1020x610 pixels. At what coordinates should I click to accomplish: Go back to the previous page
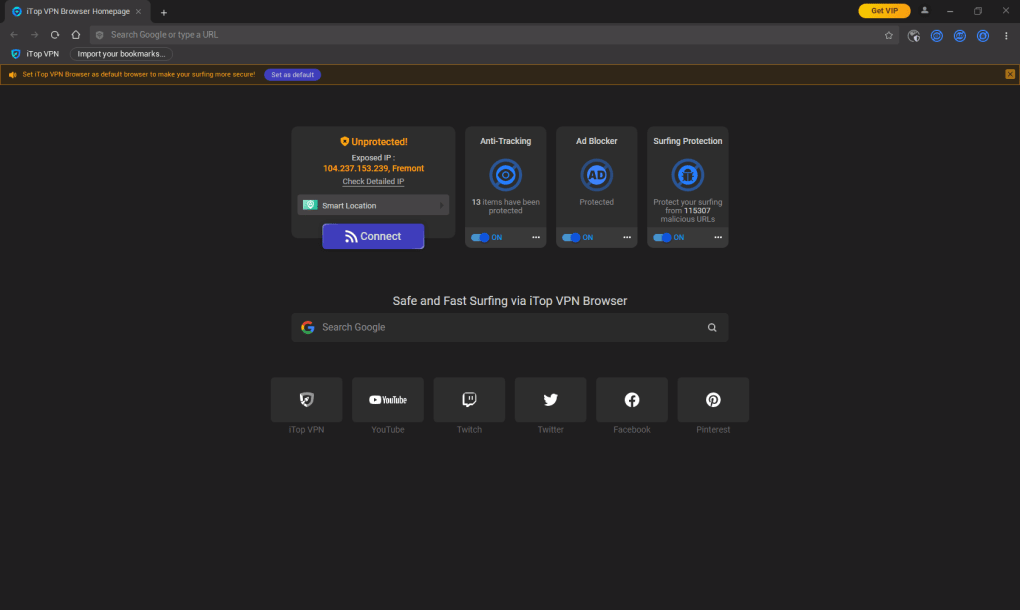tap(14, 35)
